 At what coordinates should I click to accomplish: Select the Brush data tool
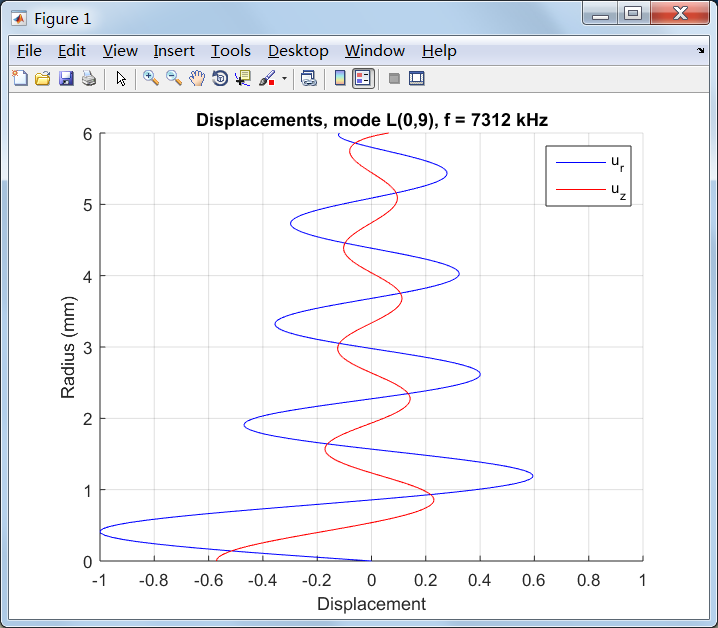coord(267,78)
